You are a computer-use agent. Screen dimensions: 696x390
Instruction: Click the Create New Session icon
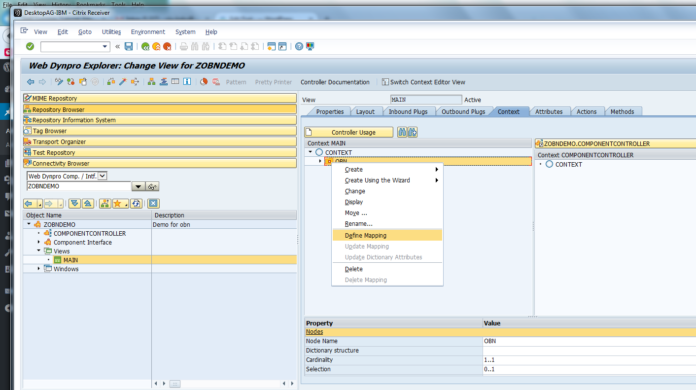(271, 46)
